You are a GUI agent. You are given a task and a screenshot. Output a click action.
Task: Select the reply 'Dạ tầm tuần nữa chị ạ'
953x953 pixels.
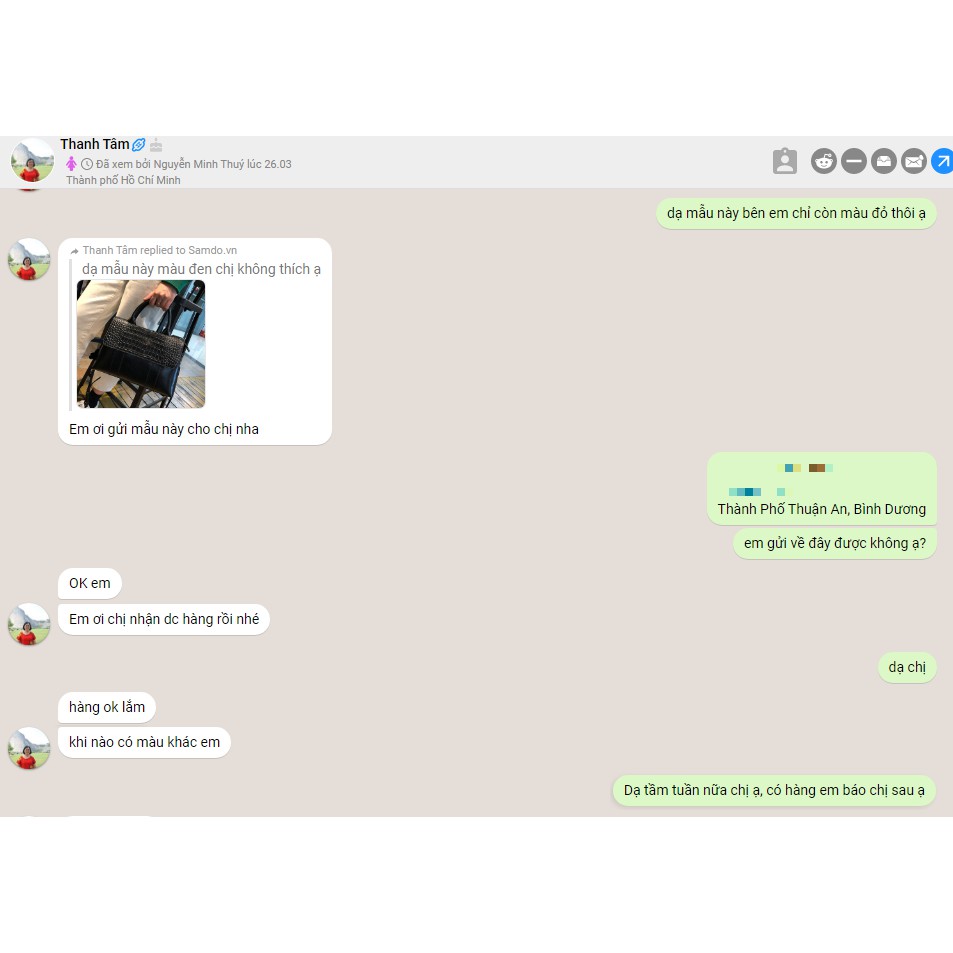(774, 790)
